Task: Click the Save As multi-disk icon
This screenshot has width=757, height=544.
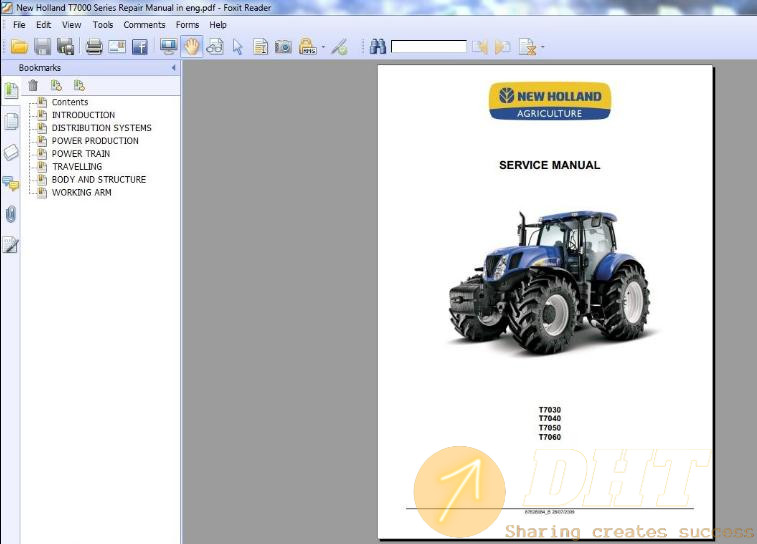Action: 65,47
